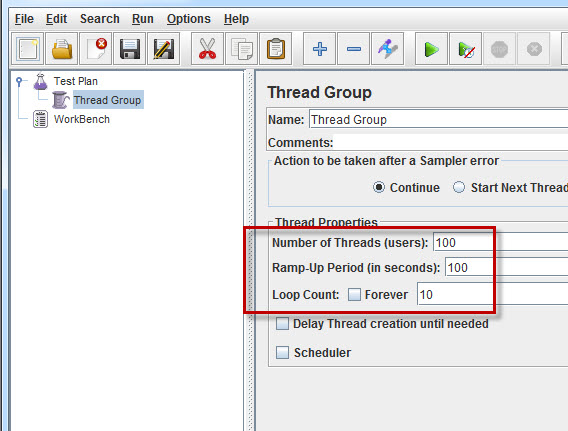
Task: Start the test with the green play icon
Action: tap(431, 49)
